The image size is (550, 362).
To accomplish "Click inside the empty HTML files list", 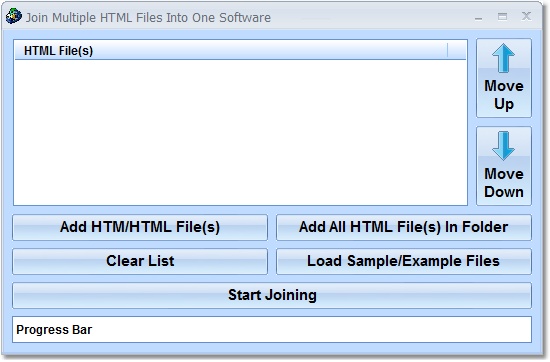I will tap(240, 132).
